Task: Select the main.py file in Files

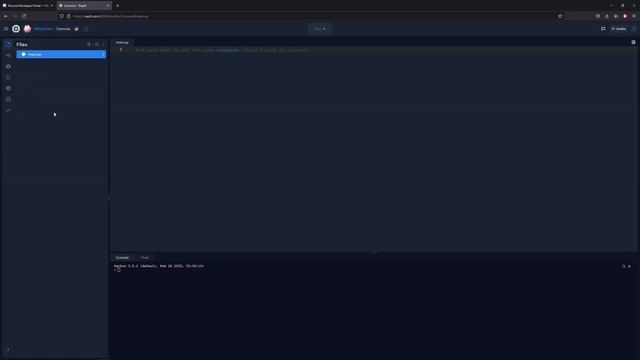Action: (x=61, y=54)
